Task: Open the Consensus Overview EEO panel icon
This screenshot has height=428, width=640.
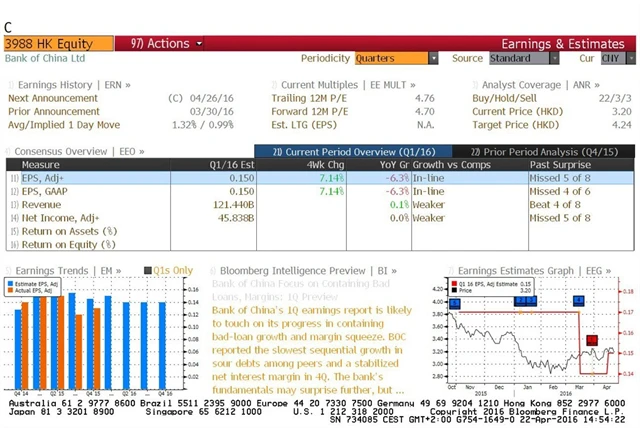Action: [x=10, y=151]
